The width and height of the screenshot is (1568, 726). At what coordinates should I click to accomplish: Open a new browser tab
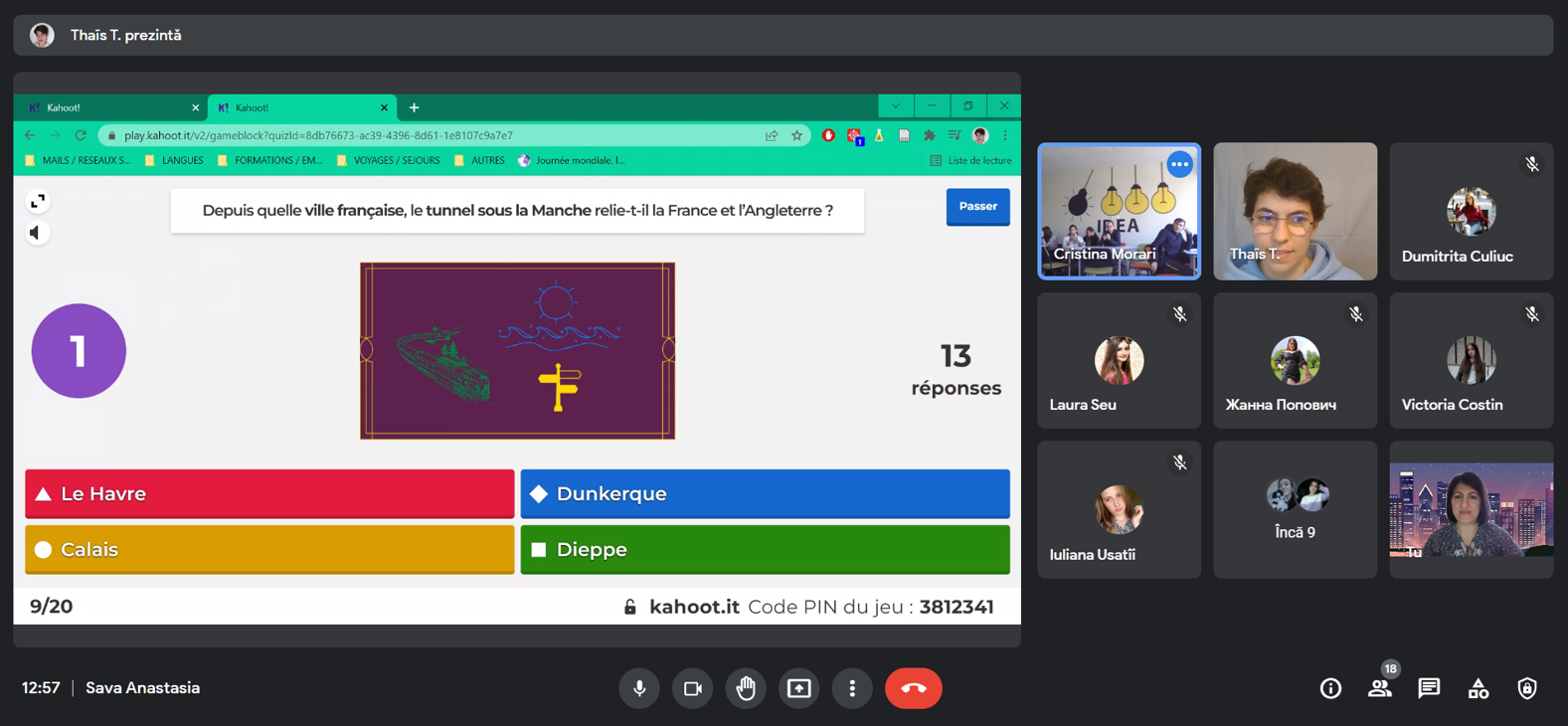coord(415,107)
